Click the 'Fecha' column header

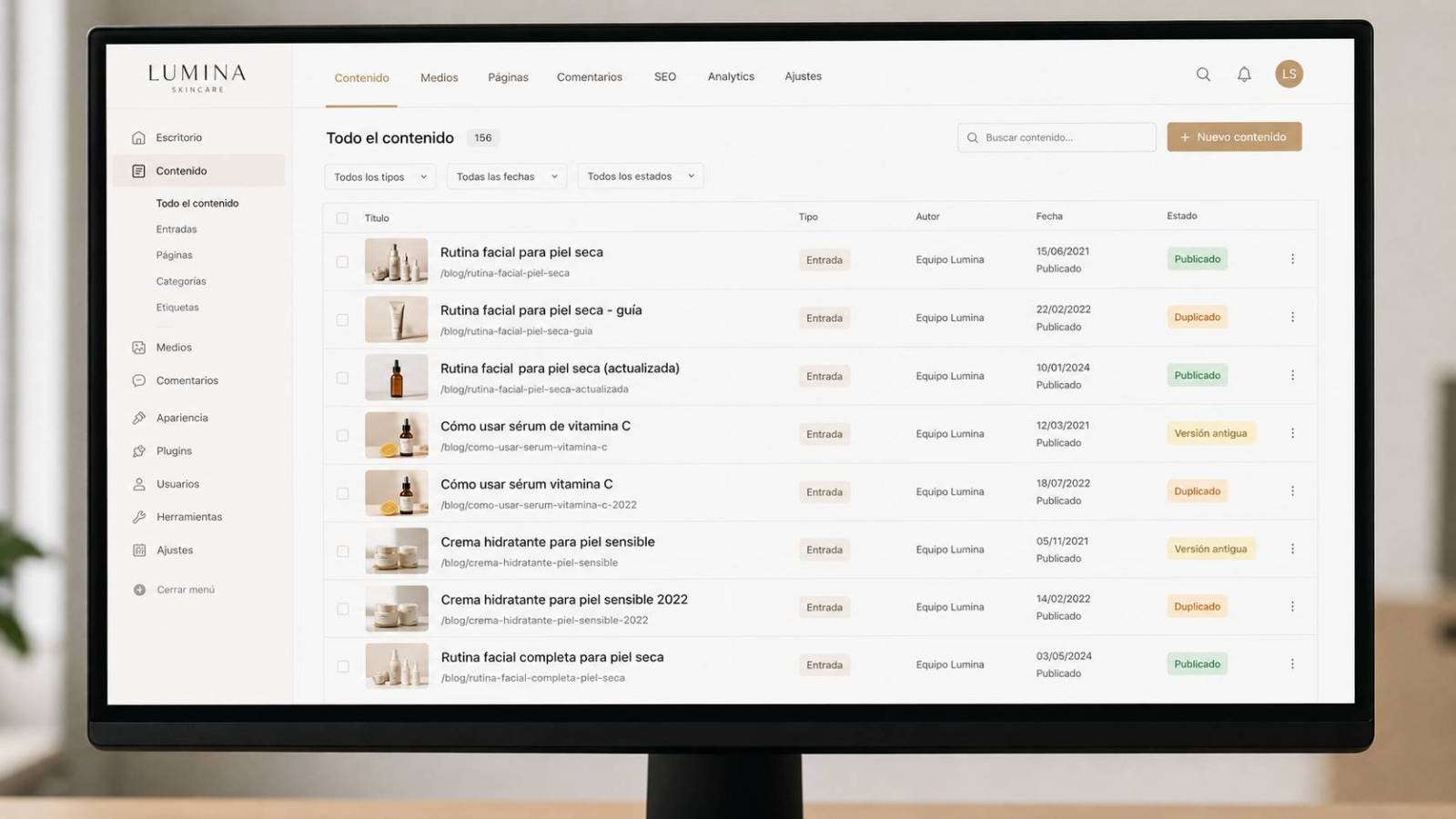click(1049, 217)
